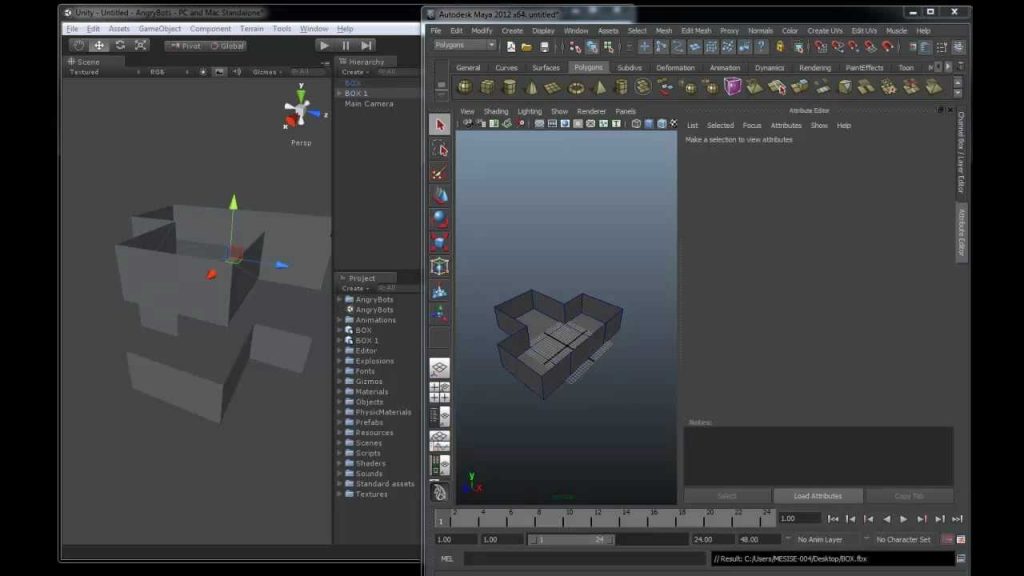Select the Move tool in Maya toolbox
1024x576 pixels.
[440, 195]
